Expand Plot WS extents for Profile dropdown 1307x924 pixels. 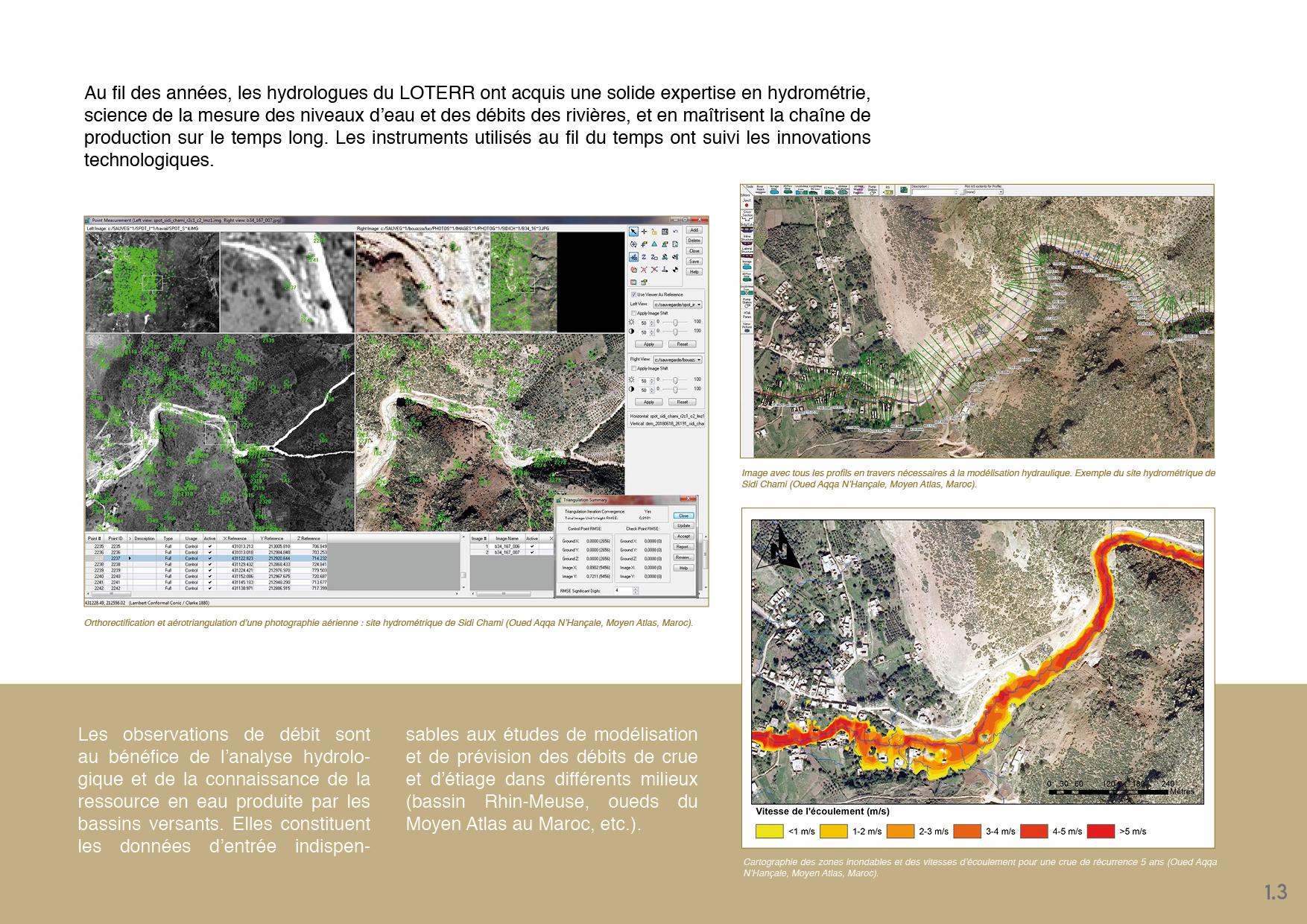(x=1001, y=192)
